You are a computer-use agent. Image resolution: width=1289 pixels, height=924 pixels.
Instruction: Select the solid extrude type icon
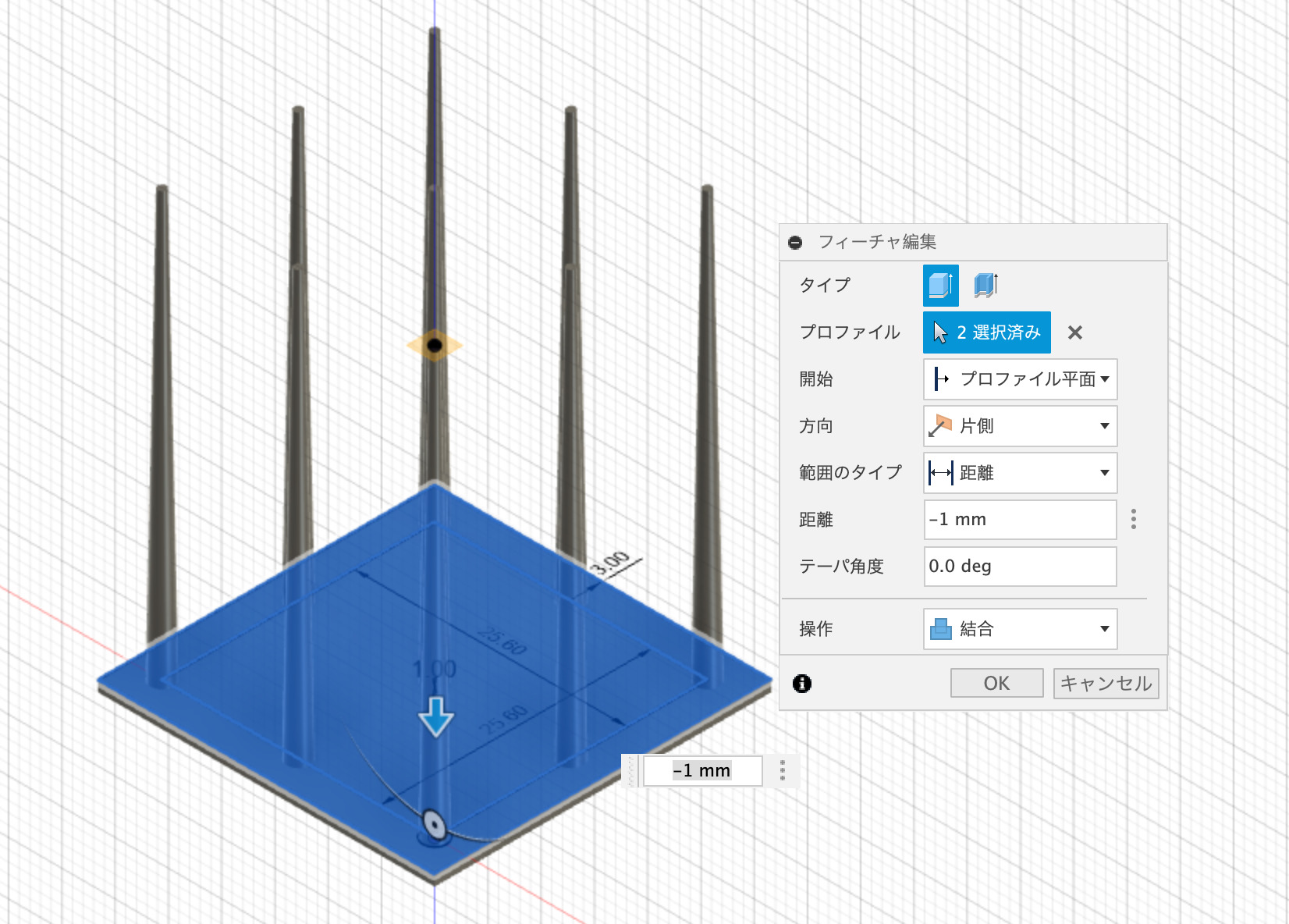click(941, 285)
